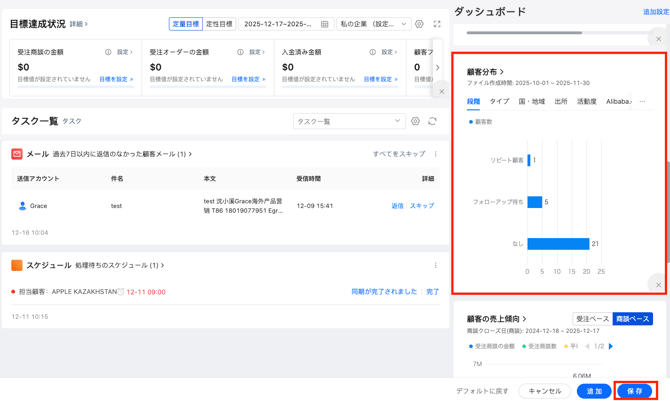Refresh the task list
670x401 pixels.
point(432,121)
